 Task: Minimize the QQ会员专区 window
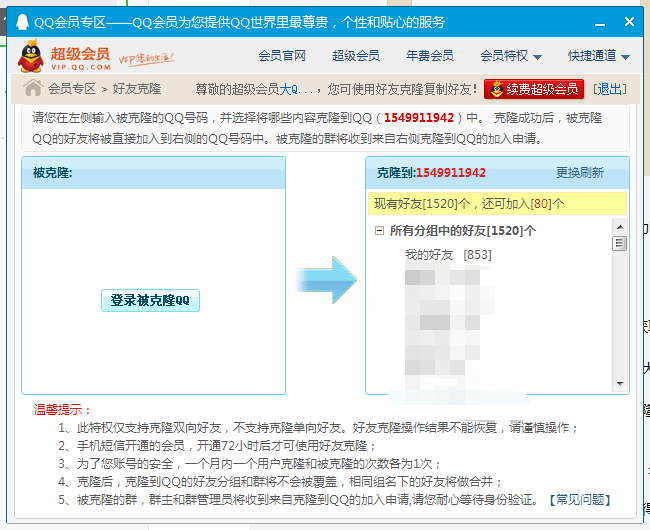599,23
